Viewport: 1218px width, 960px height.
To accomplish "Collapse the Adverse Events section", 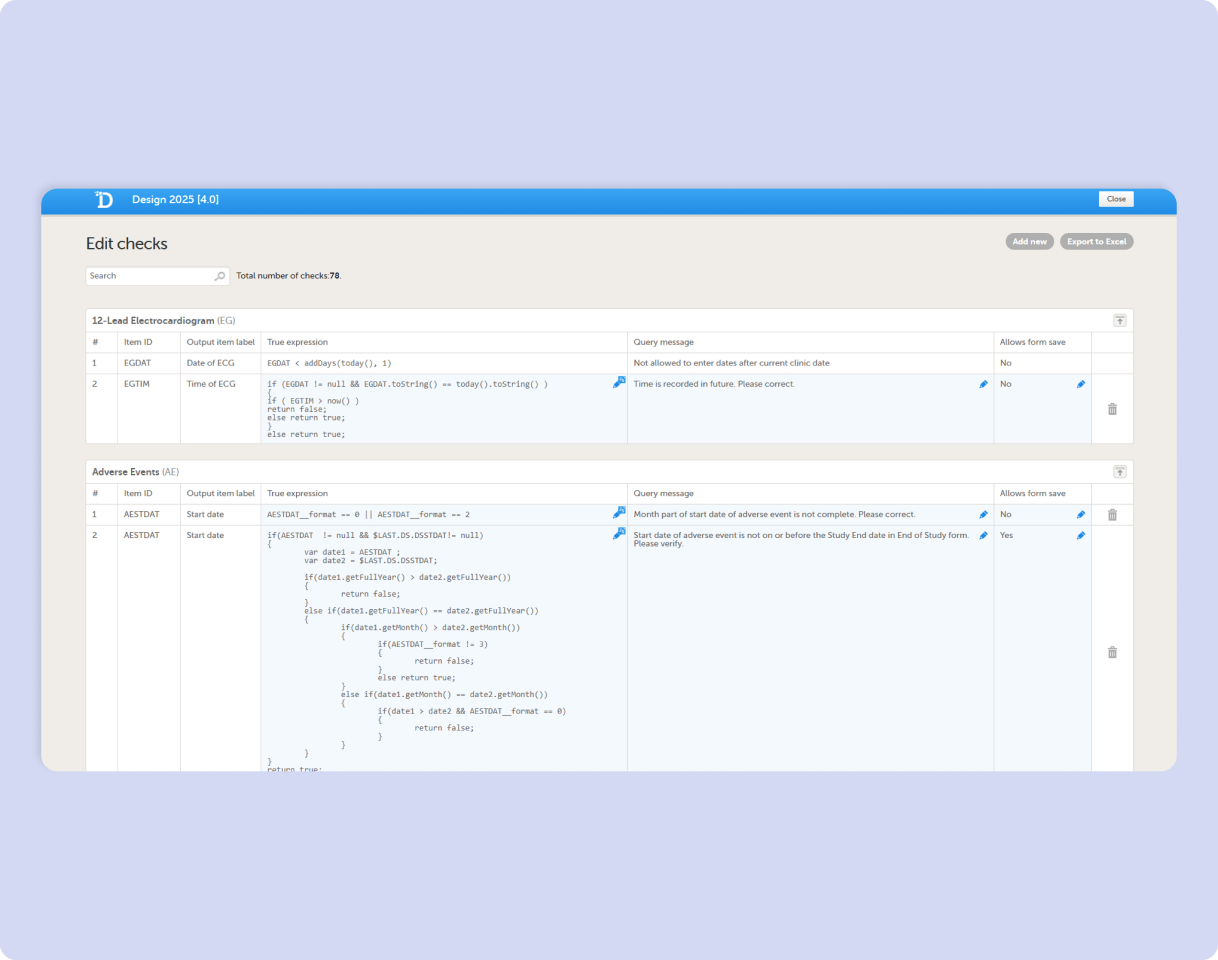I will pyautogui.click(x=1119, y=471).
